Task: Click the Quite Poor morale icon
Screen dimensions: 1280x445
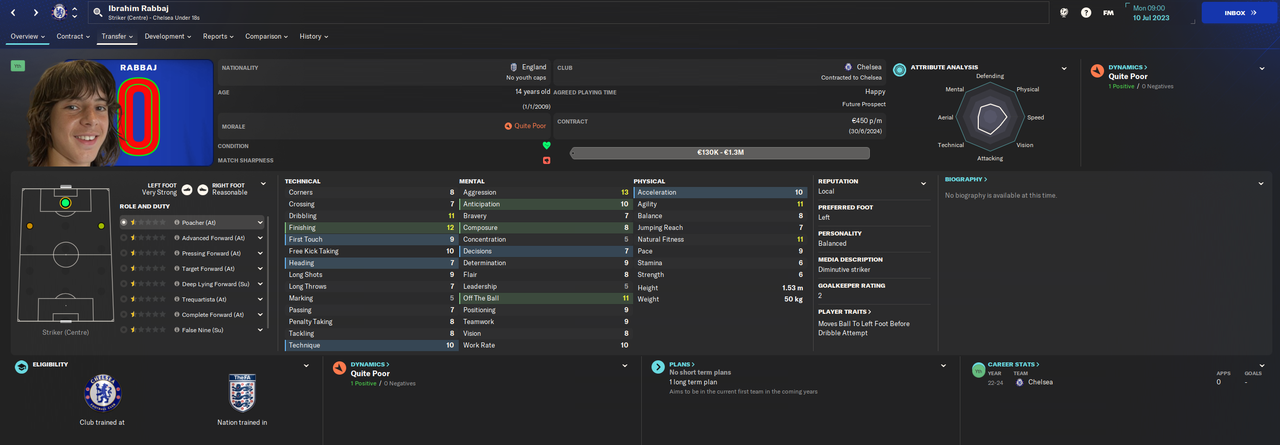Action: pos(508,126)
